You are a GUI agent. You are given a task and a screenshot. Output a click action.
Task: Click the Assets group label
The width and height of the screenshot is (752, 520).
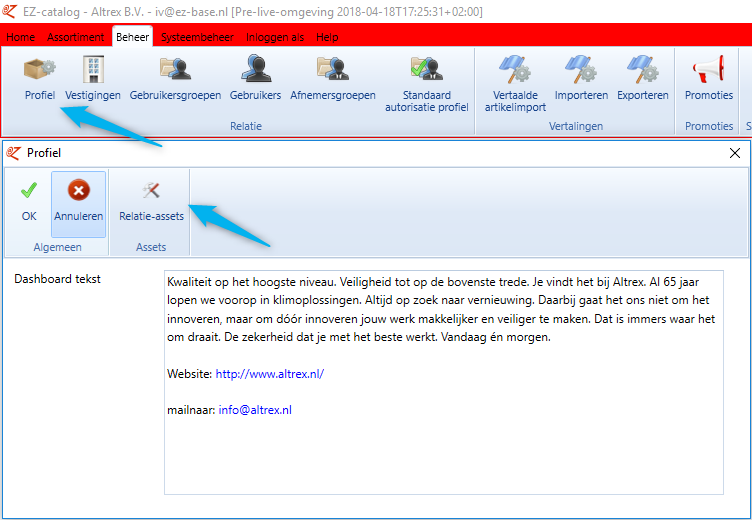pos(151,247)
